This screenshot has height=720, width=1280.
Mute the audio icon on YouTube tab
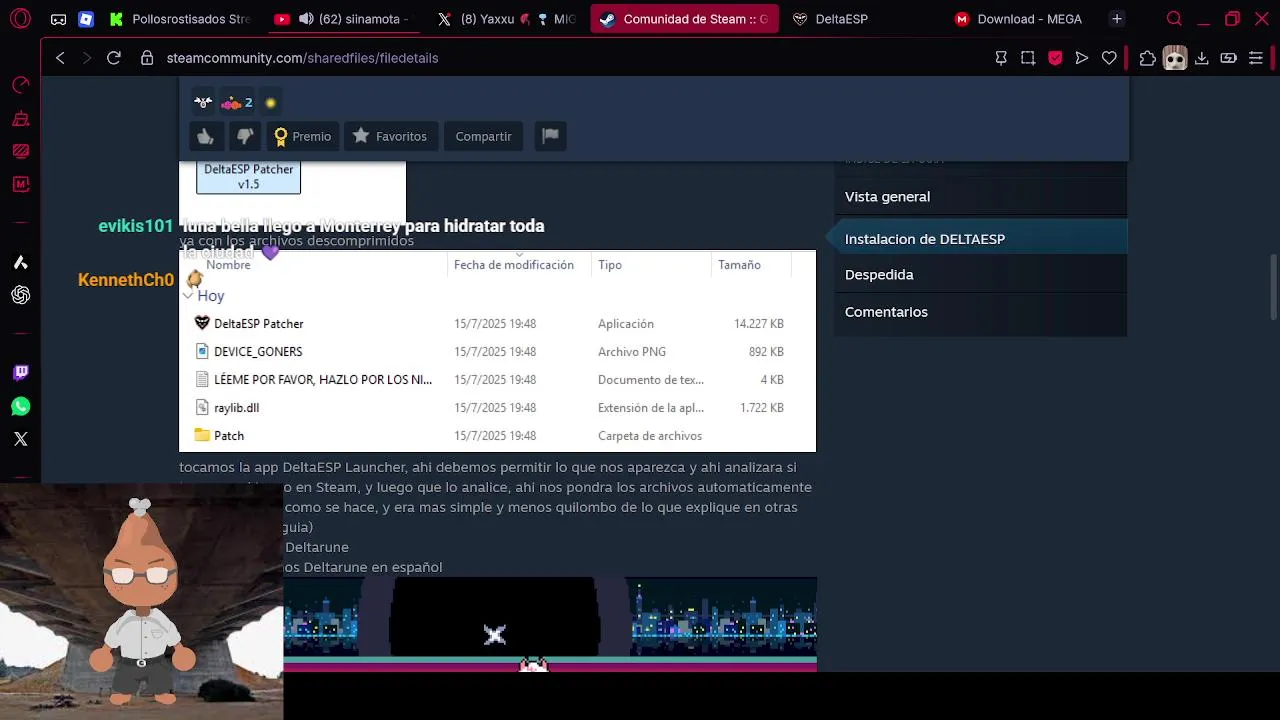click(306, 19)
